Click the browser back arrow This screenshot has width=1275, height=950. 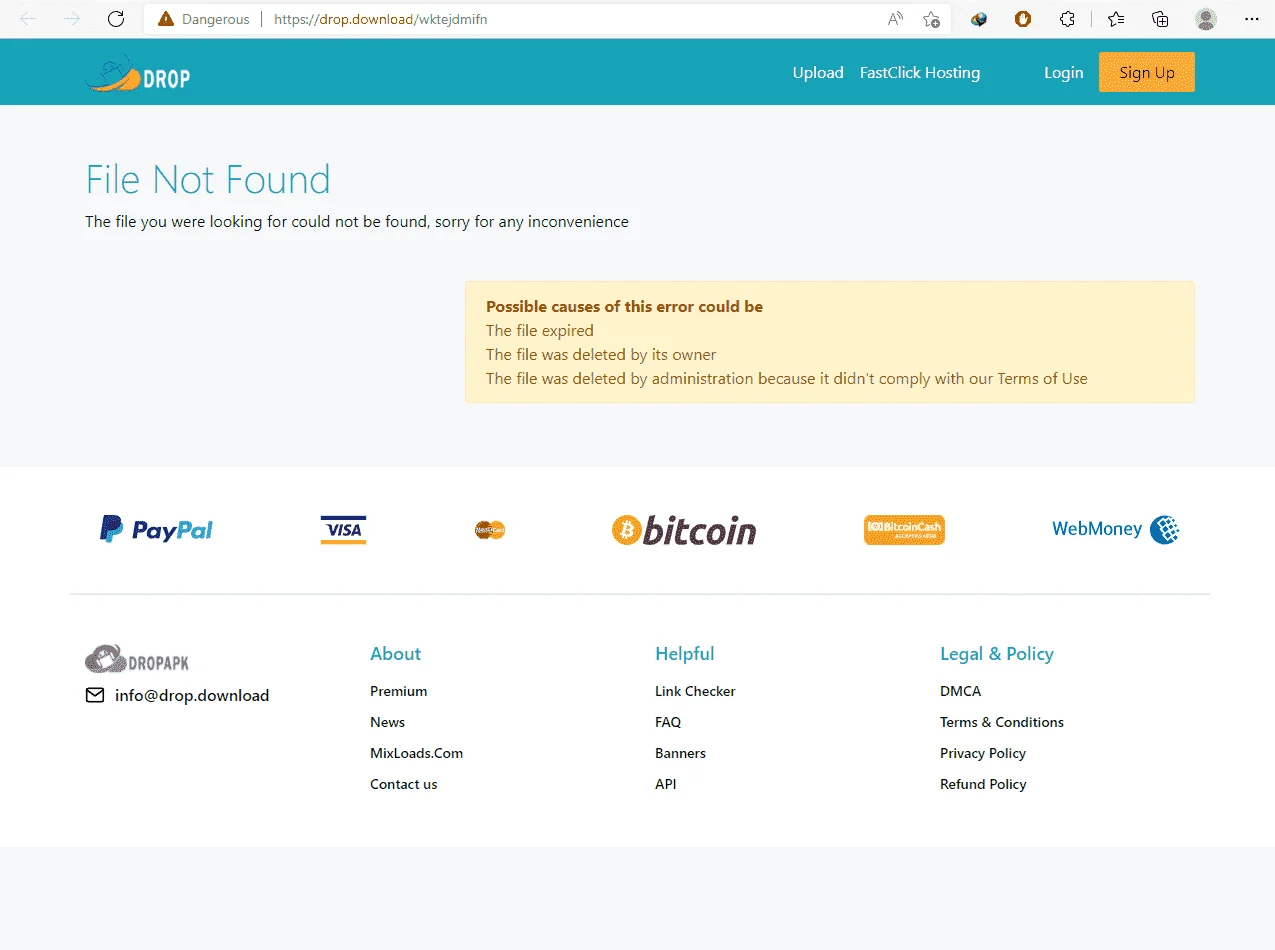coord(28,19)
